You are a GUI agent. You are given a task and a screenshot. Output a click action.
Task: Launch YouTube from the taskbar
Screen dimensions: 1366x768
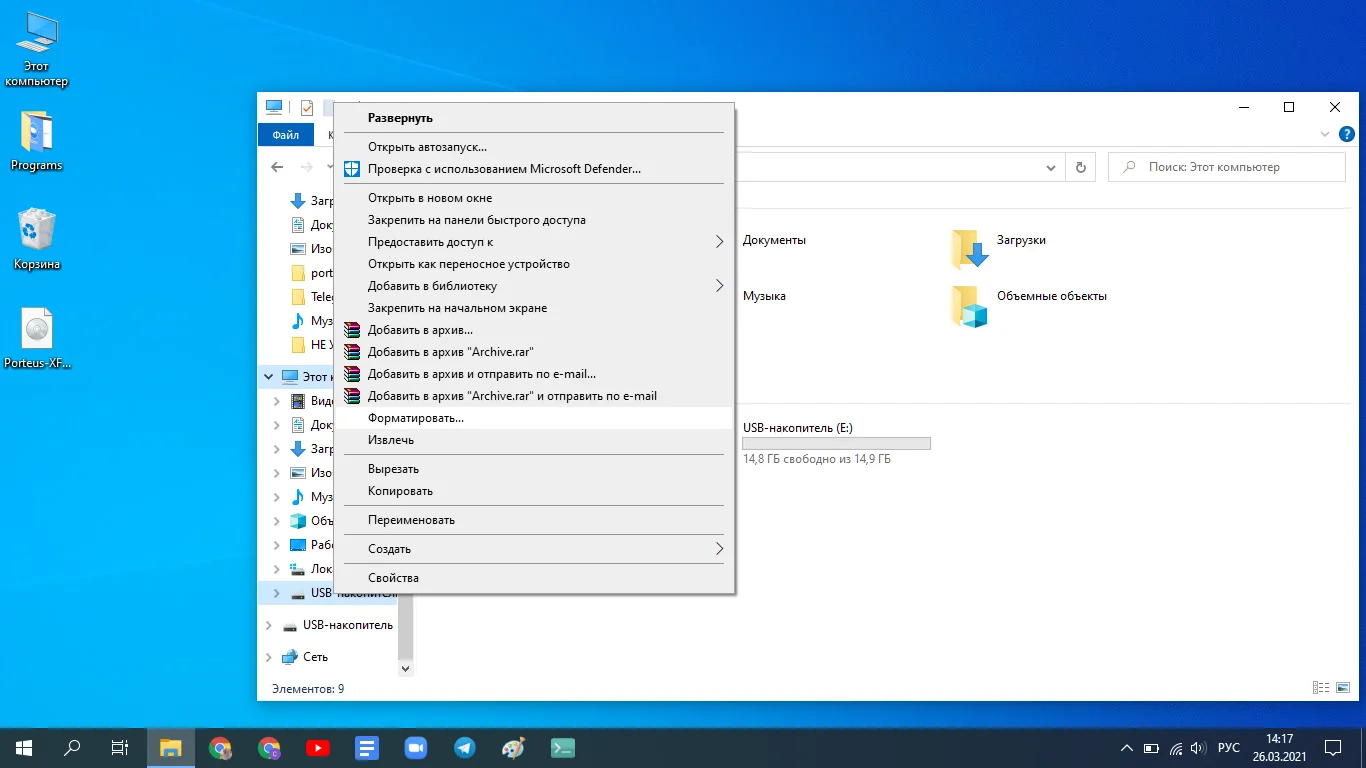318,747
